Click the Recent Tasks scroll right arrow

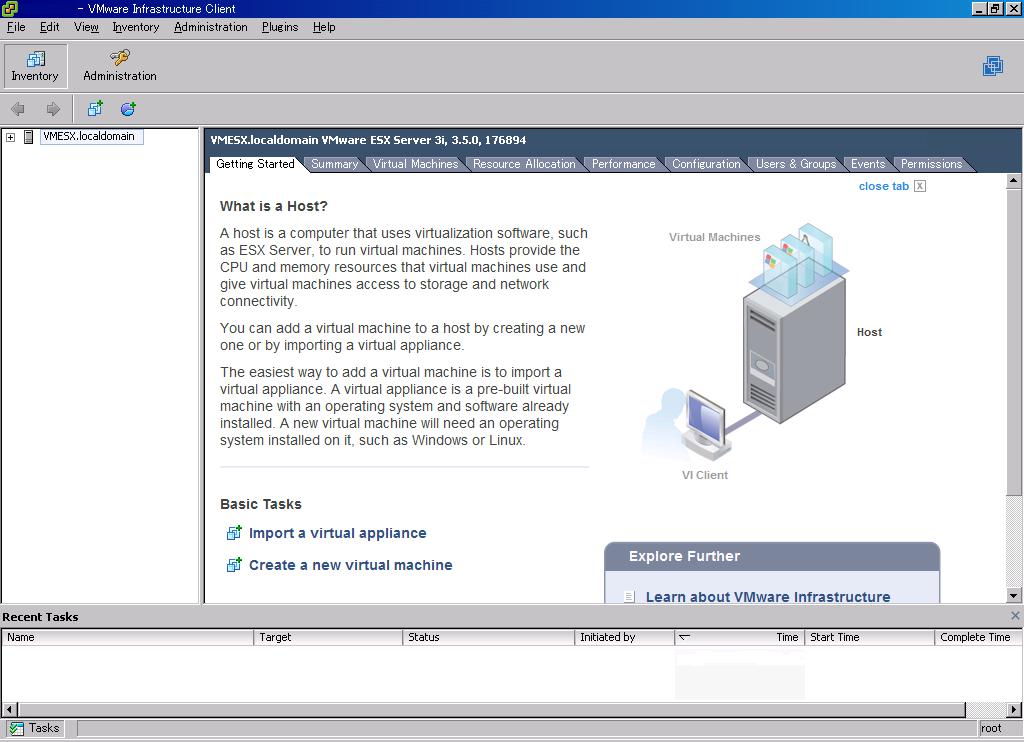pyautogui.click(x=1014, y=709)
